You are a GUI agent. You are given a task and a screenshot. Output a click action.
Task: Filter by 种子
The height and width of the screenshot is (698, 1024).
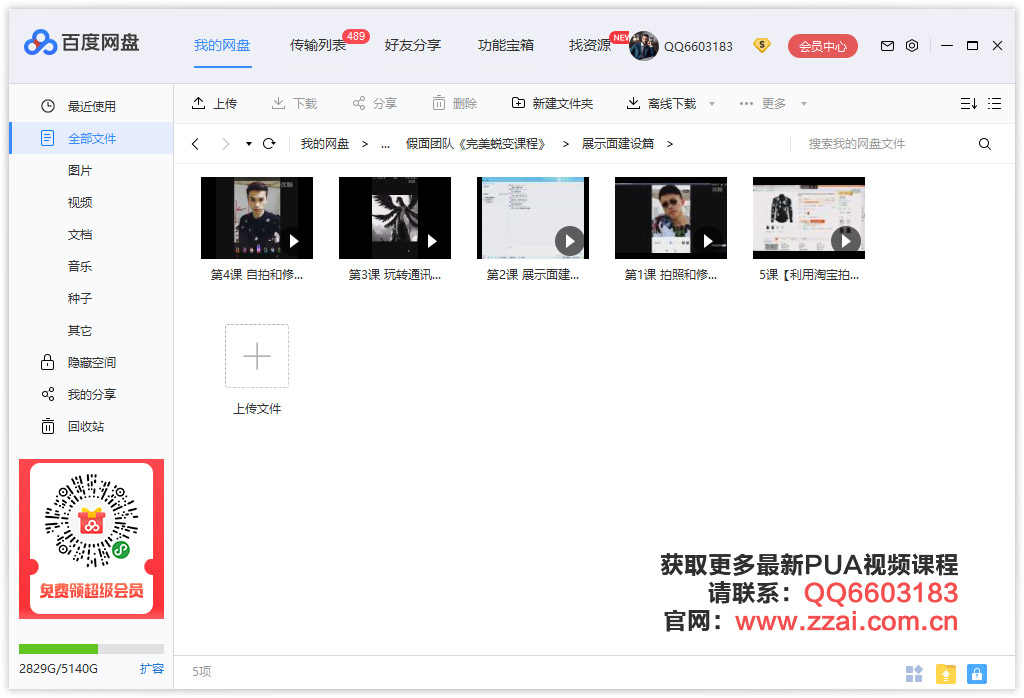tap(80, 298)
